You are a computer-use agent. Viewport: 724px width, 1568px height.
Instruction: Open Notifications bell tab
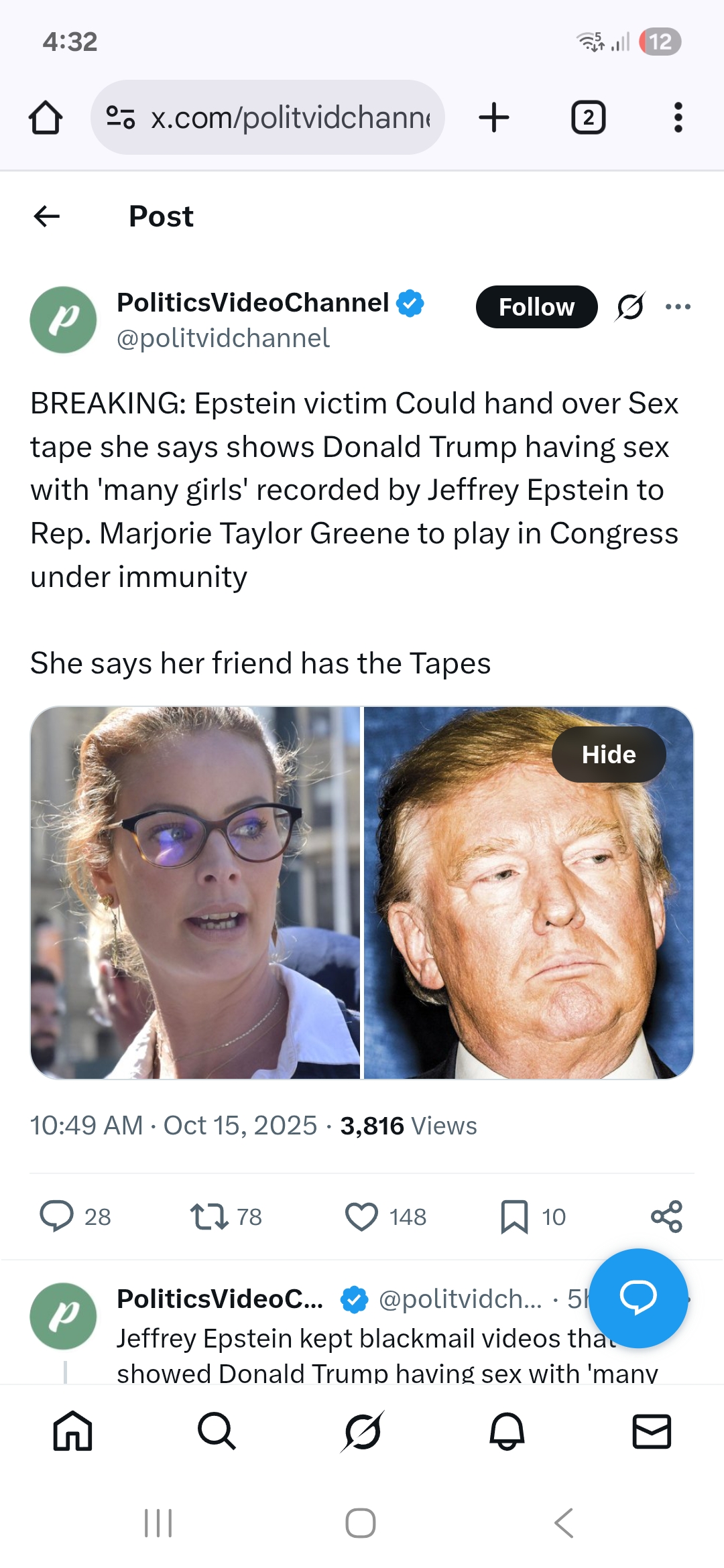507,1431
